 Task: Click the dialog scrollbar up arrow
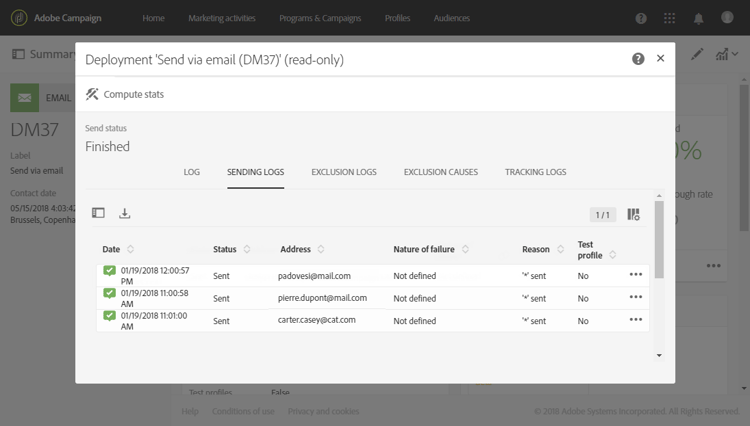pyautogui.click(x=659, y=196)
